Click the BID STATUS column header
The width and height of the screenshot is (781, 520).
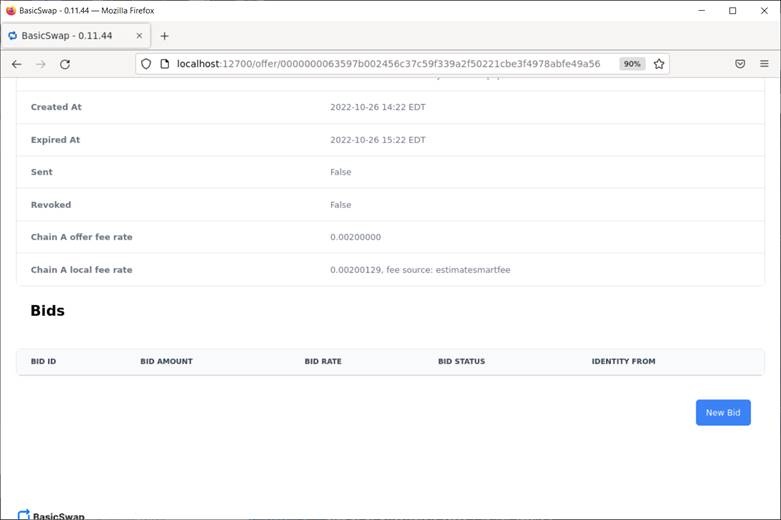click(462, 362)
